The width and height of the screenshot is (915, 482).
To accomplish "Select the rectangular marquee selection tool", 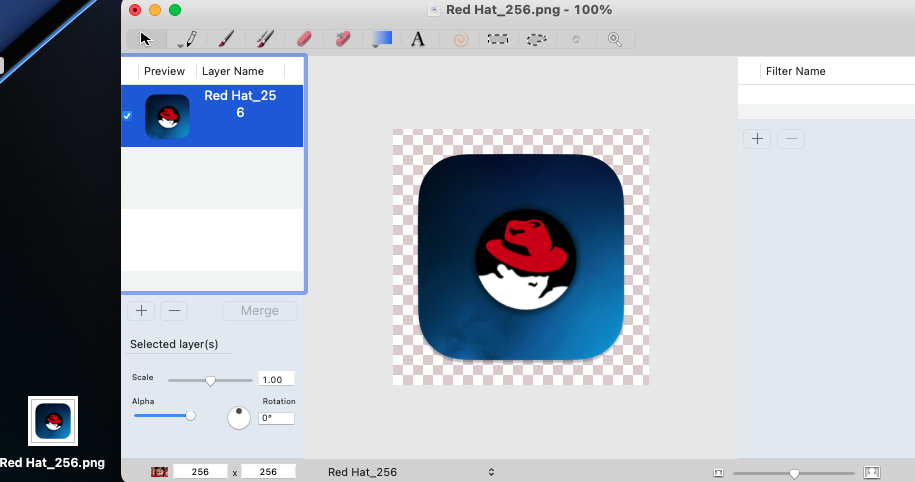I will pyautogui.click(x=498, y=39).
